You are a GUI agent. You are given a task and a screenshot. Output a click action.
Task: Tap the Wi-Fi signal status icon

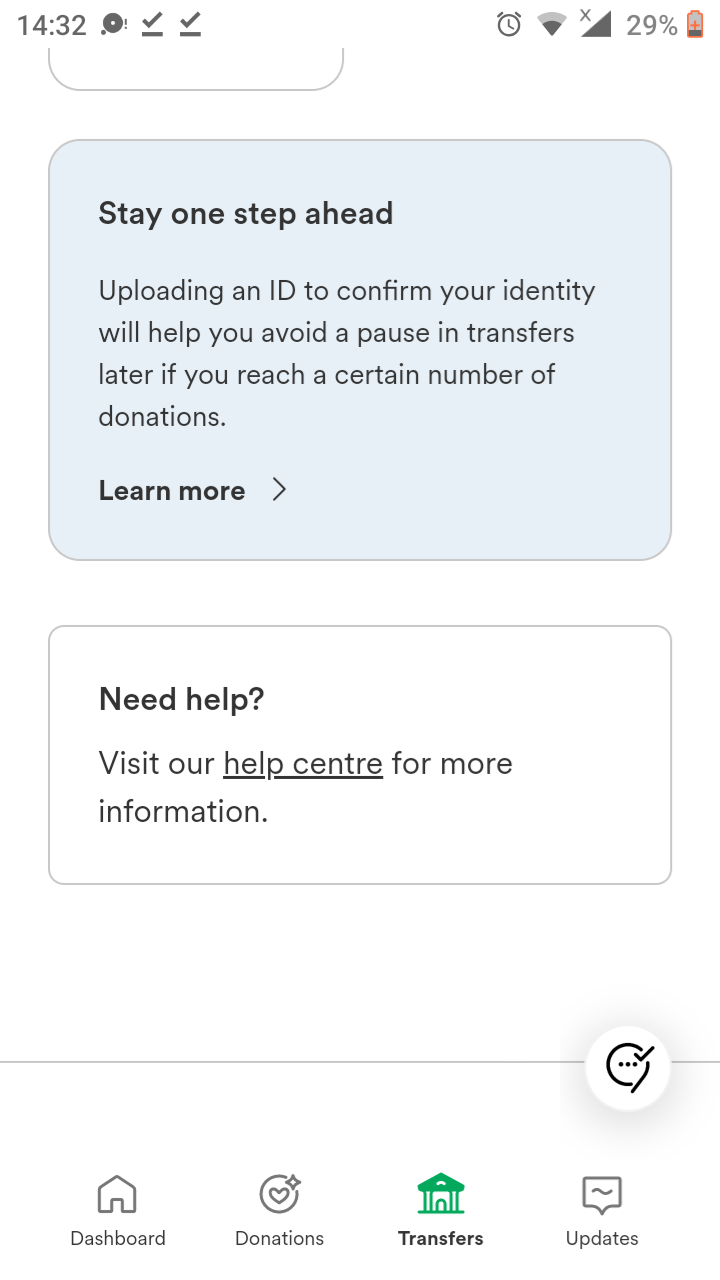tap(551, 24)
